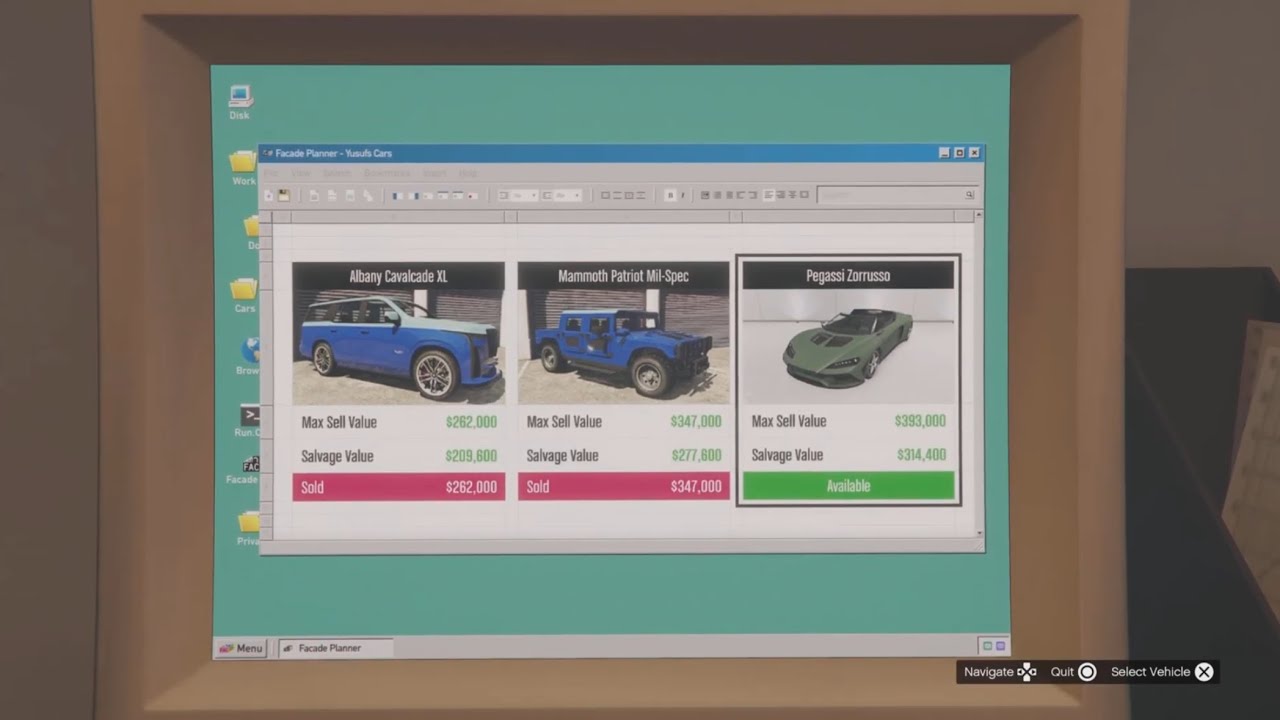Click the scrollbar down arrow
This screenshot has width=1280, height=720.
coord(979,535)
